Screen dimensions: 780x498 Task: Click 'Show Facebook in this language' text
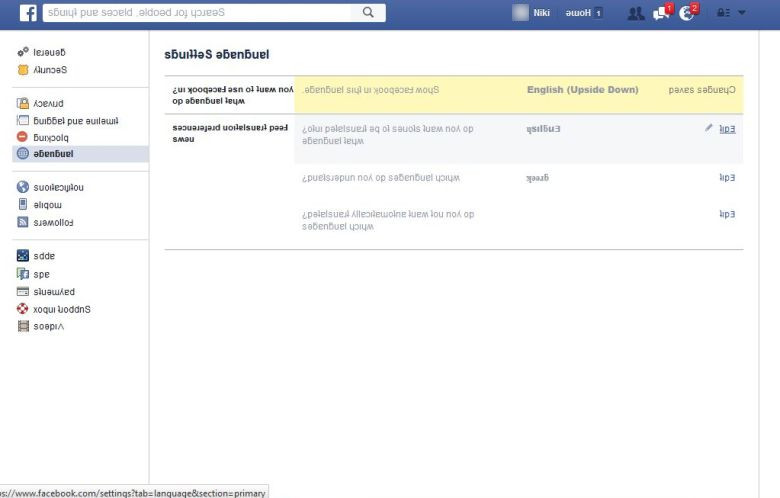371,90
